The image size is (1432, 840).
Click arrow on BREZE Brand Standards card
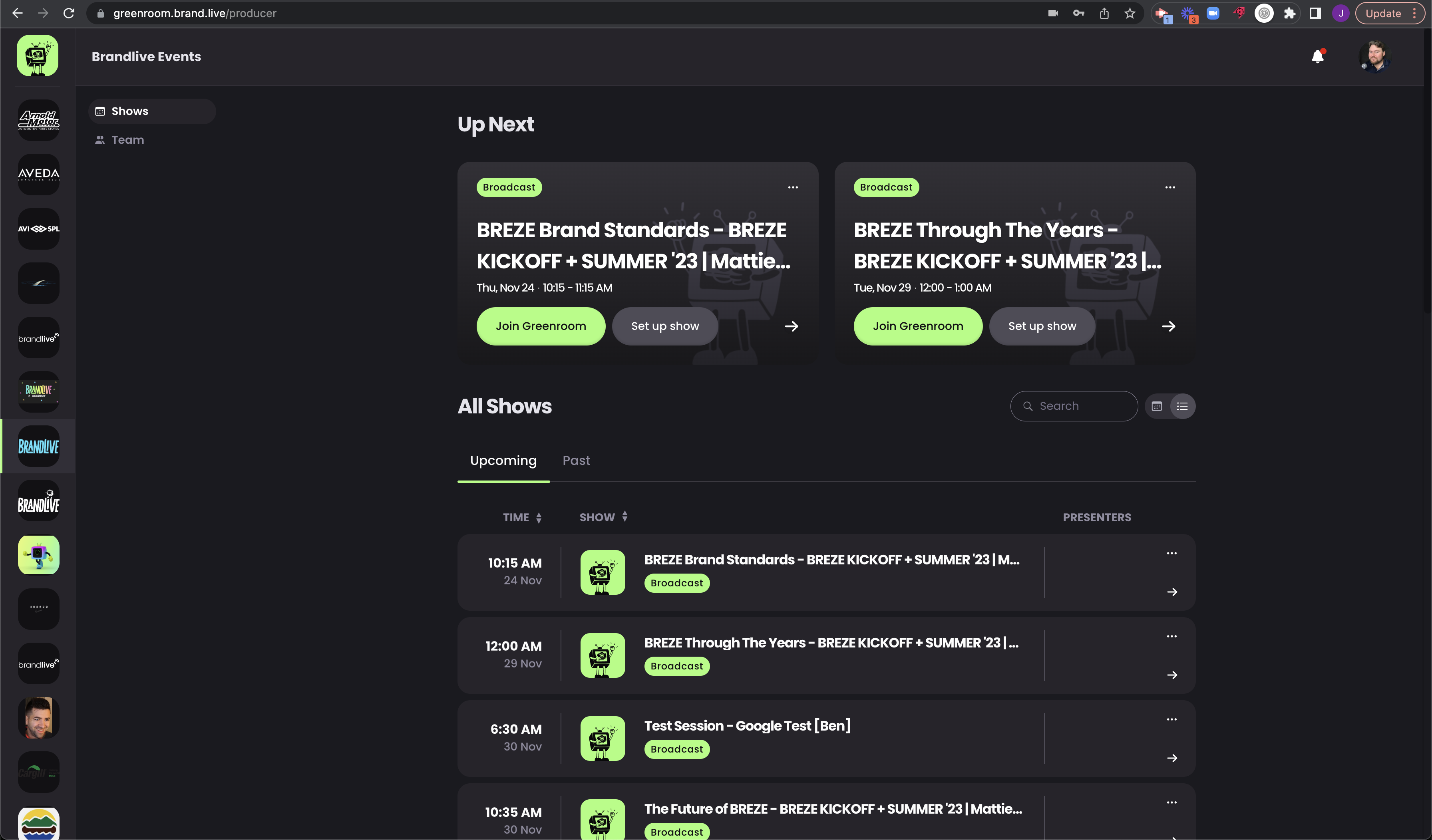[792, 326]
